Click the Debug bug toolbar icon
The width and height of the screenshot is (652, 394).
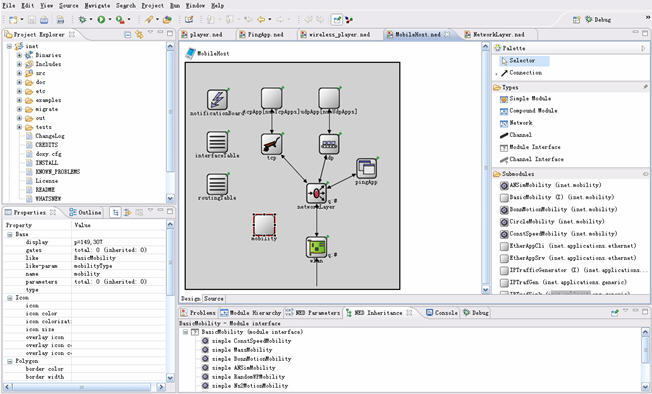[x=82, y=20]
